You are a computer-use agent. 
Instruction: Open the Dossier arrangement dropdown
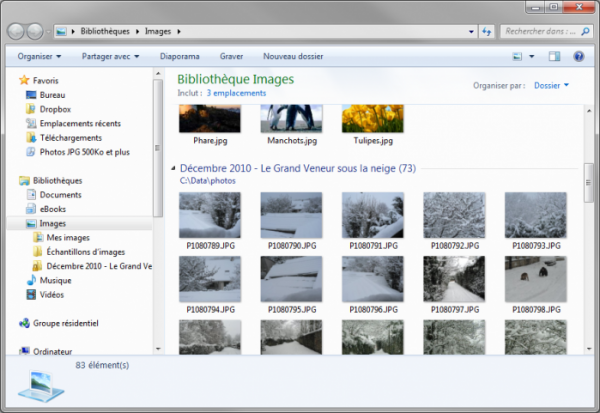coord(551,86)
